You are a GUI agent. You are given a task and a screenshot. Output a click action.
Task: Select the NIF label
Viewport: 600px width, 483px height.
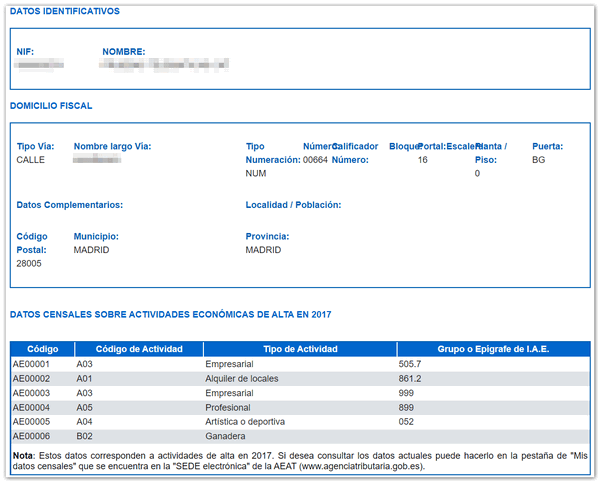25,52
